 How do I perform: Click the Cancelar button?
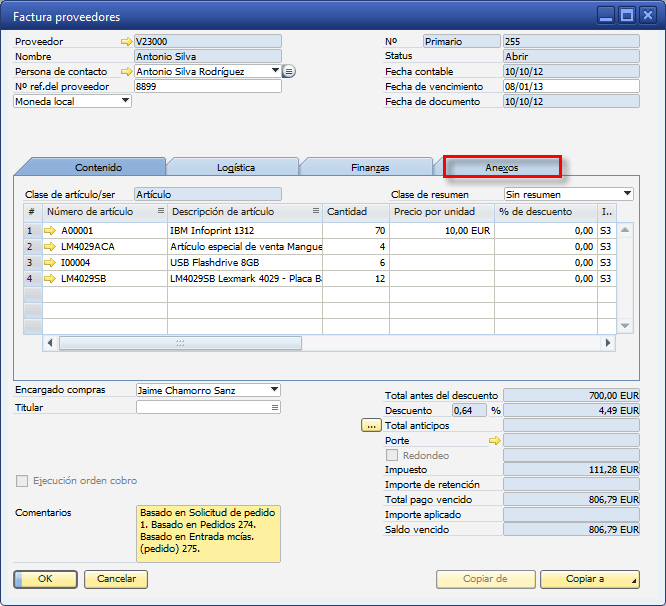tap(116, 579)
